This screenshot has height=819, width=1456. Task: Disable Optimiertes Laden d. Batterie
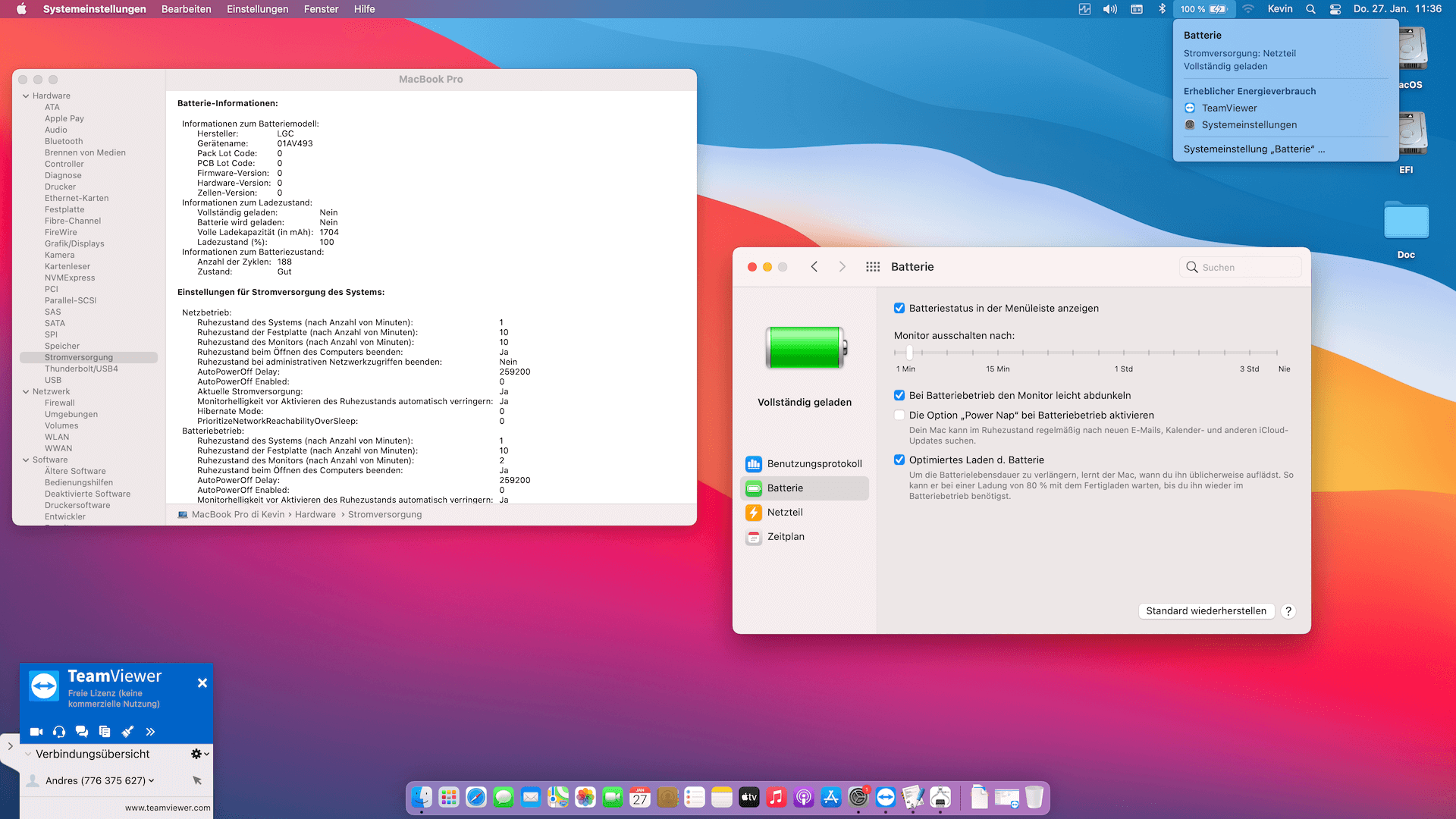[x=899, y=460]
